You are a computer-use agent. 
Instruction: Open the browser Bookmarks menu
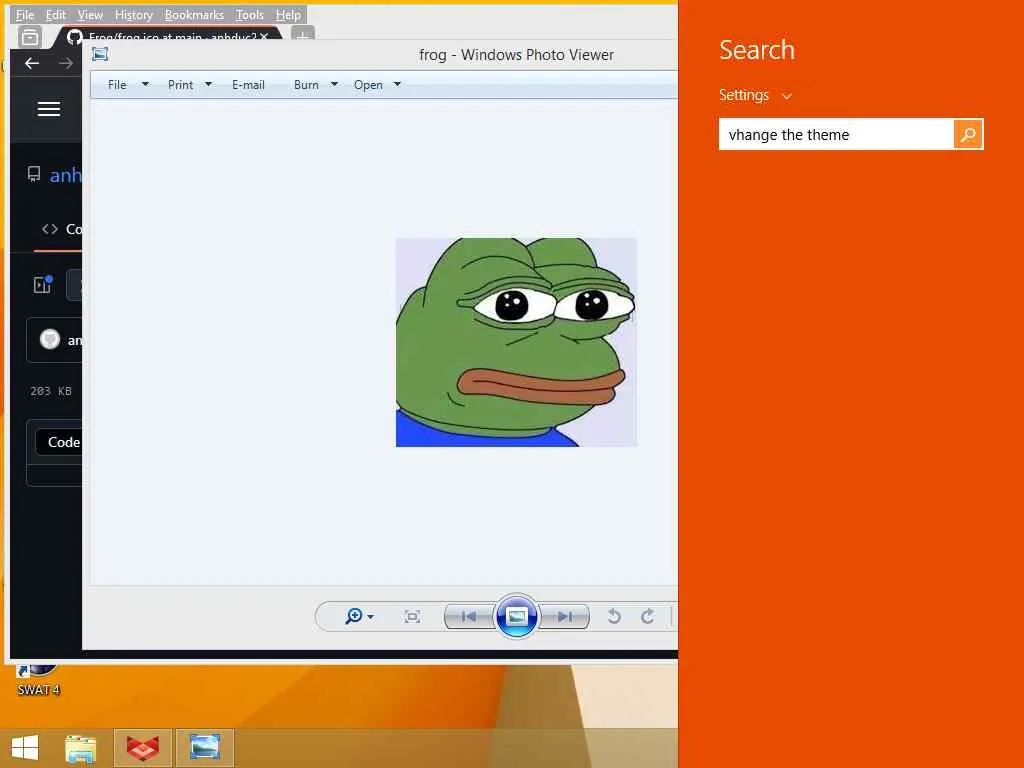194,14
